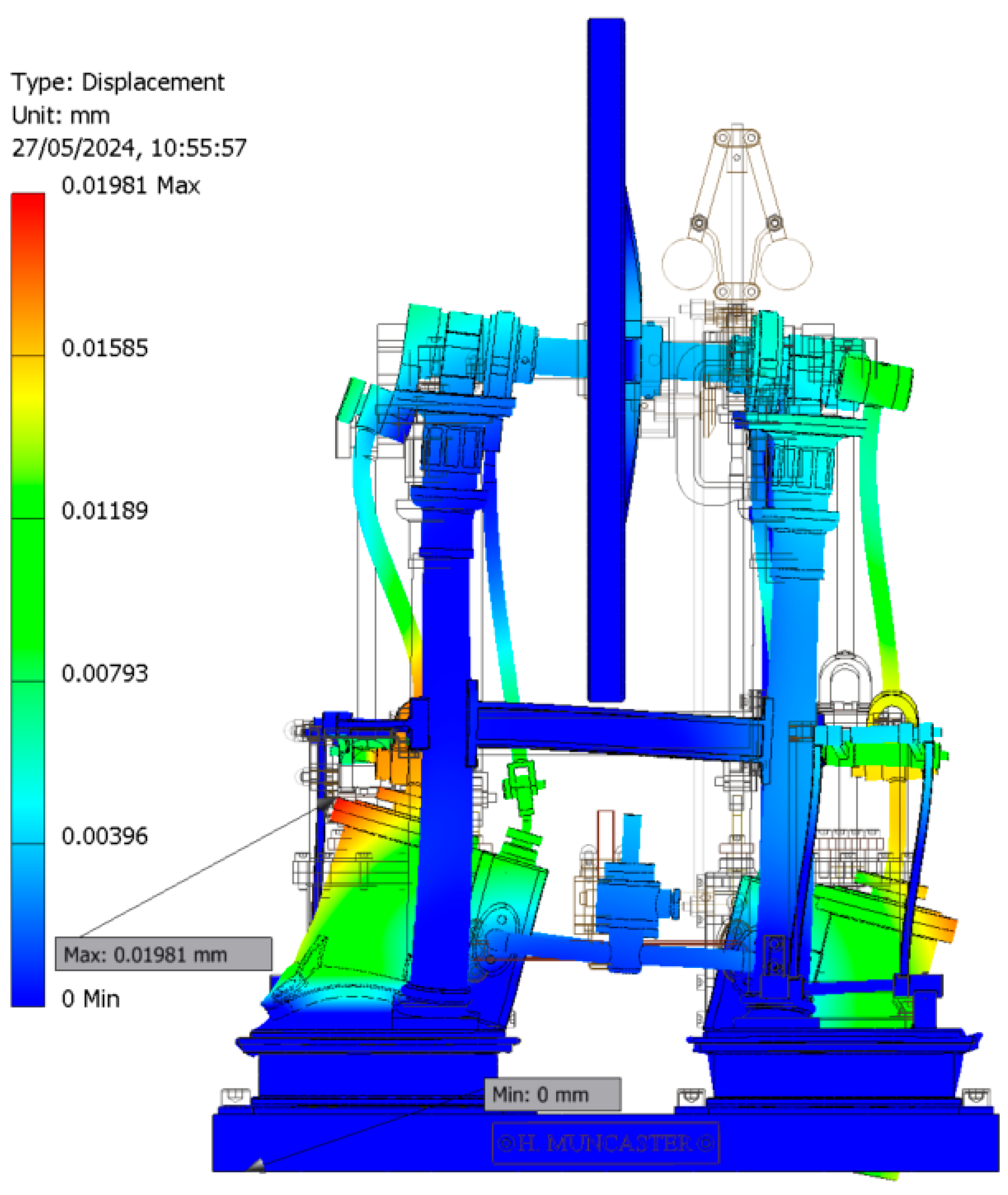Click the '0.00793' legend value

point(105,674)
